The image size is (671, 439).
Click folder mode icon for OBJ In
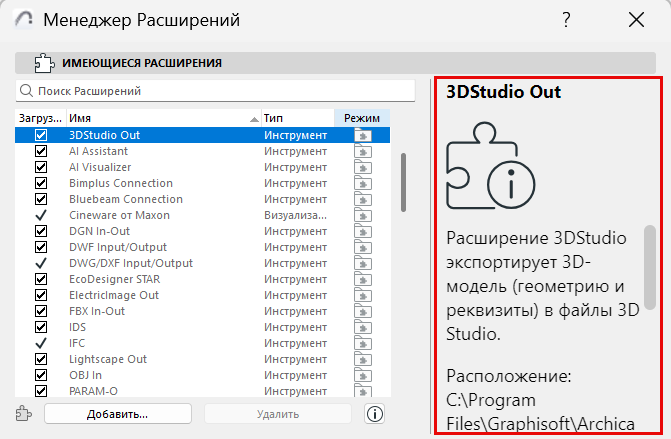point(363,375)
